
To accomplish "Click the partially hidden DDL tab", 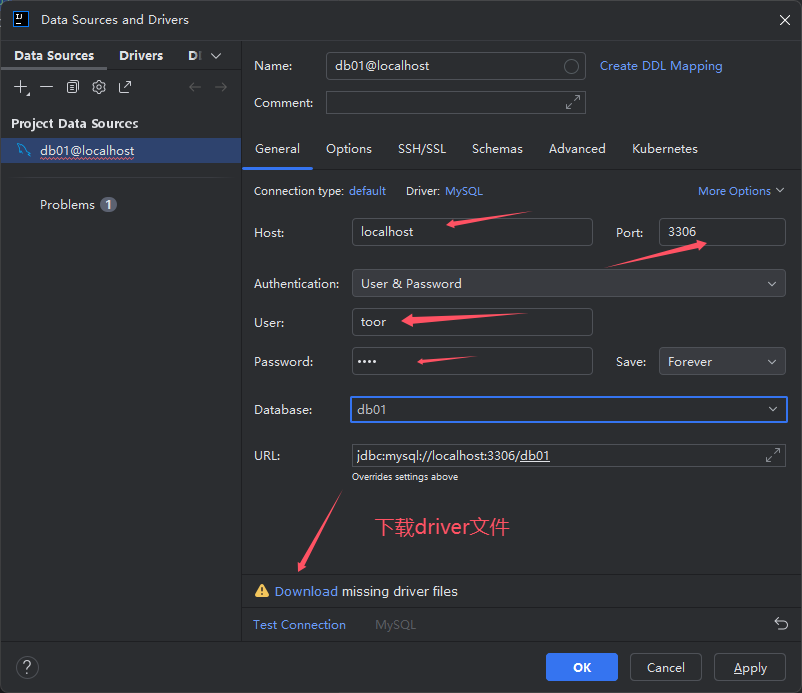I will [195, 55].
